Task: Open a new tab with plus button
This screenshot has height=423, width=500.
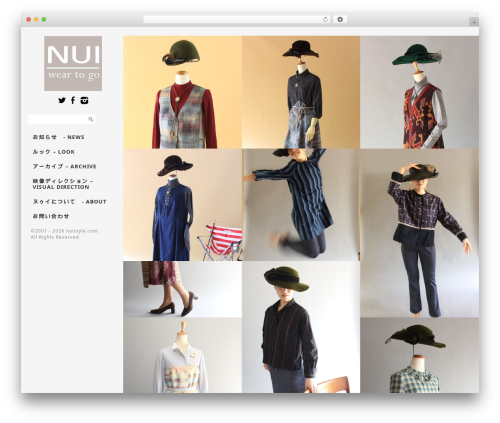Action: 474,22
